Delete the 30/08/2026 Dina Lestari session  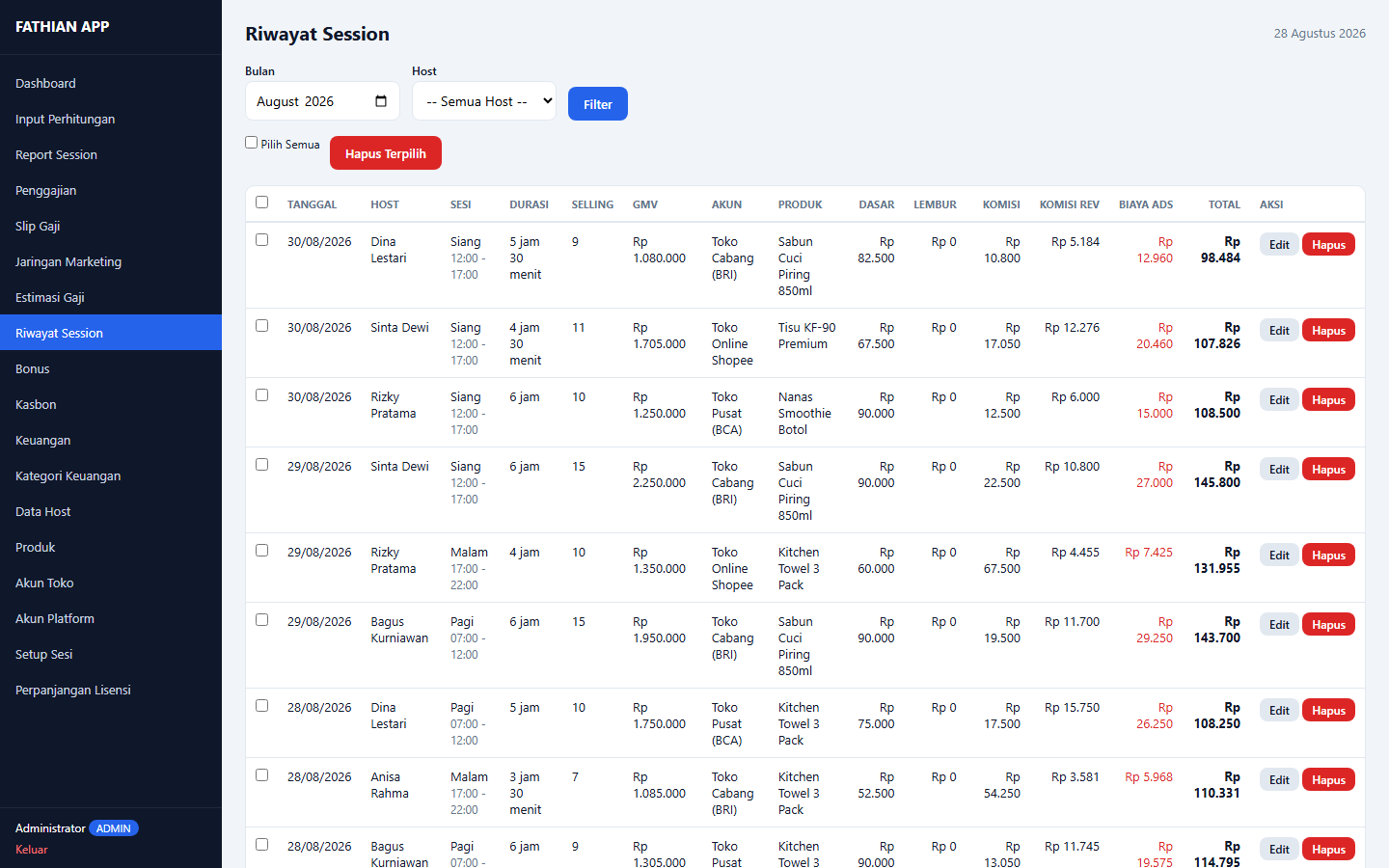[1328, 245]
